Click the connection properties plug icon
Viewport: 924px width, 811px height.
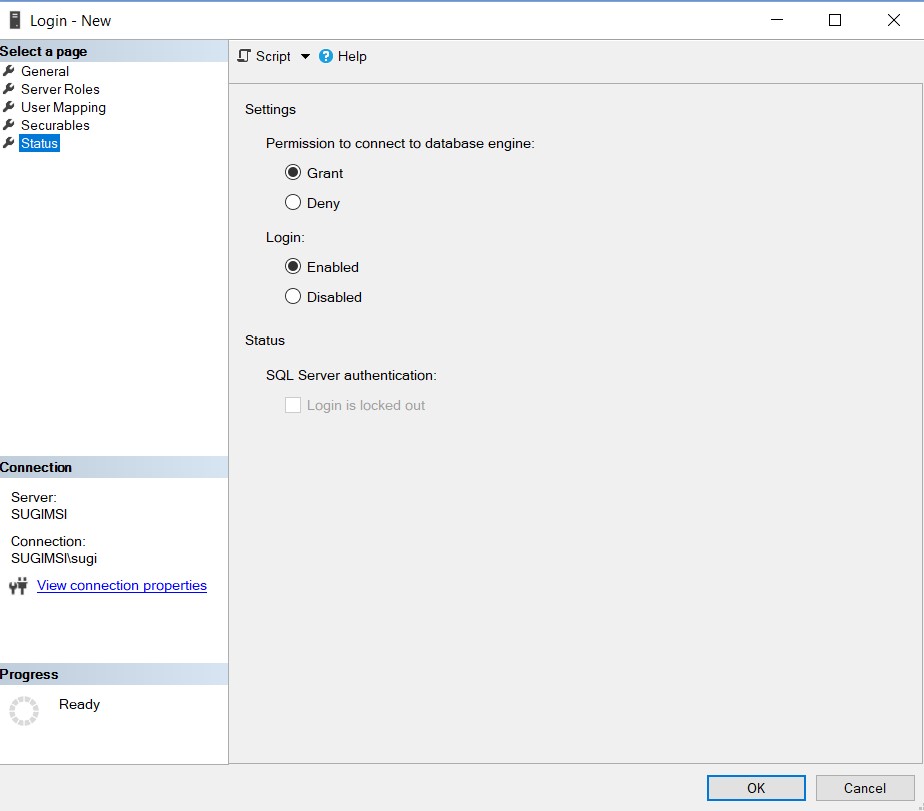click(x=18, y=586)
